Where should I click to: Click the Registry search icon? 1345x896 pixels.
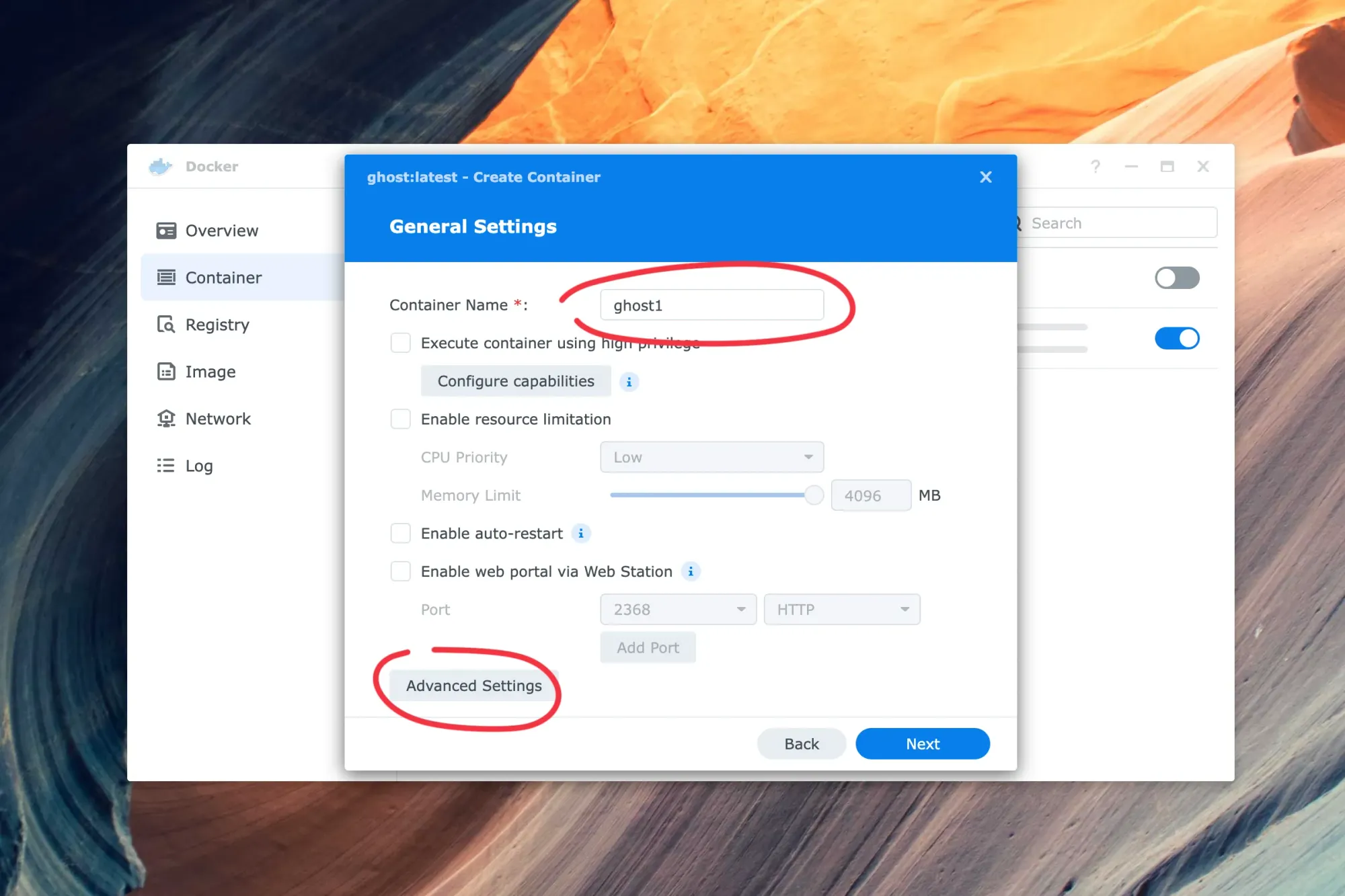[x=166, y=325]
